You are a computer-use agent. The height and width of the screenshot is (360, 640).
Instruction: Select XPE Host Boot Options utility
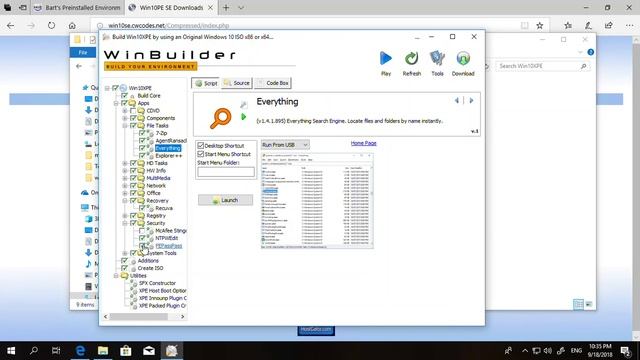tap(162, 291)
